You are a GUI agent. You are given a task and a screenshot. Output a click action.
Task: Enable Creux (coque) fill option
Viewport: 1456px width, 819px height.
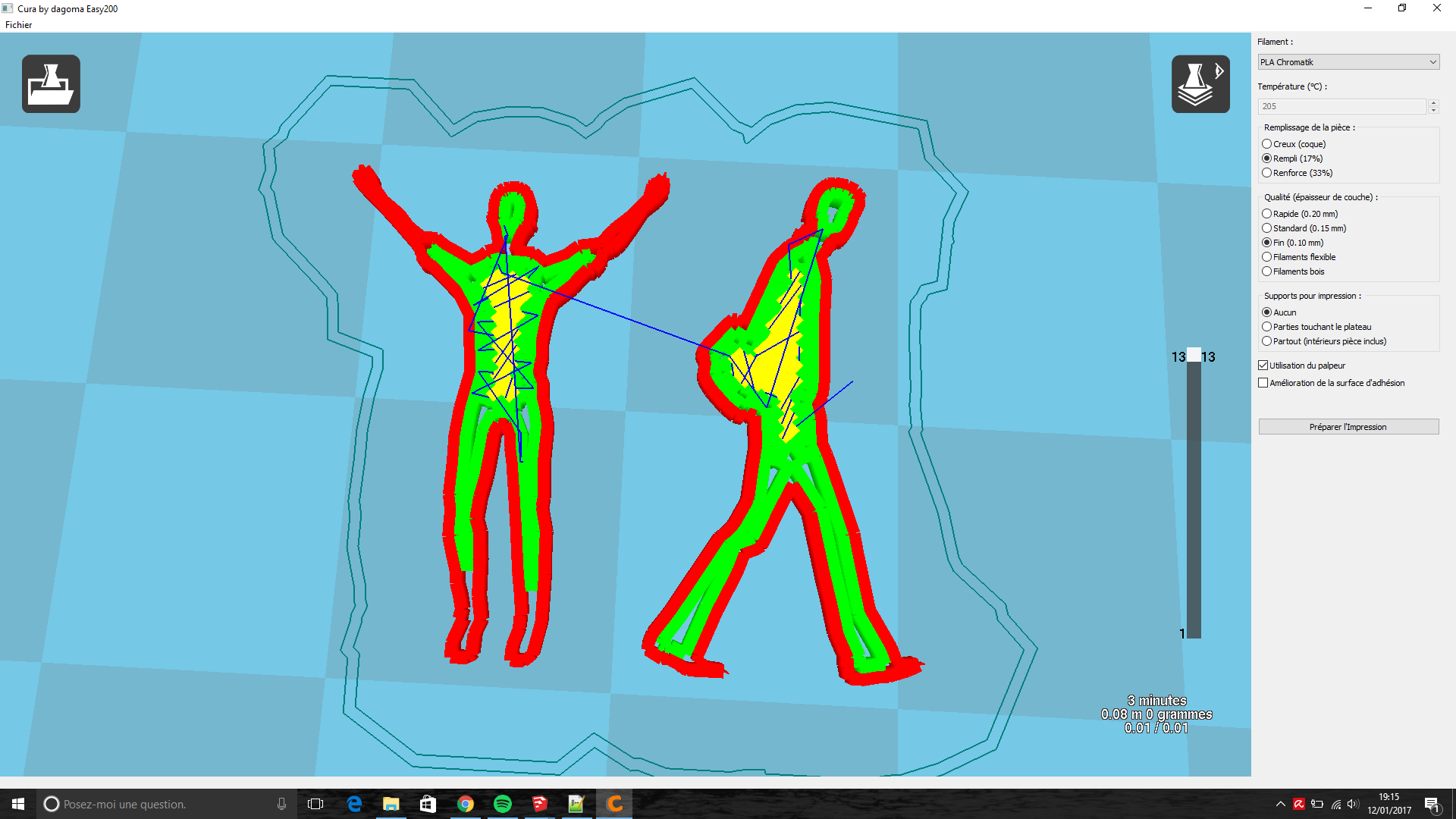pyautogui.click(x=1266, y=144)
